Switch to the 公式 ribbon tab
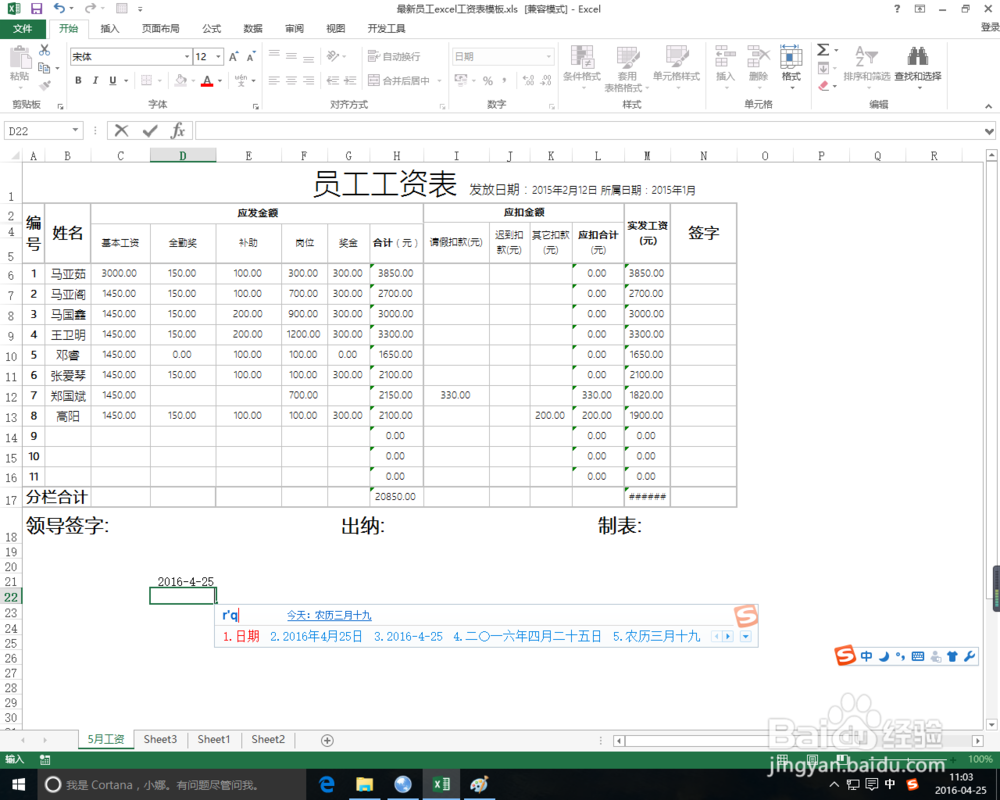 tap(211, 29)
